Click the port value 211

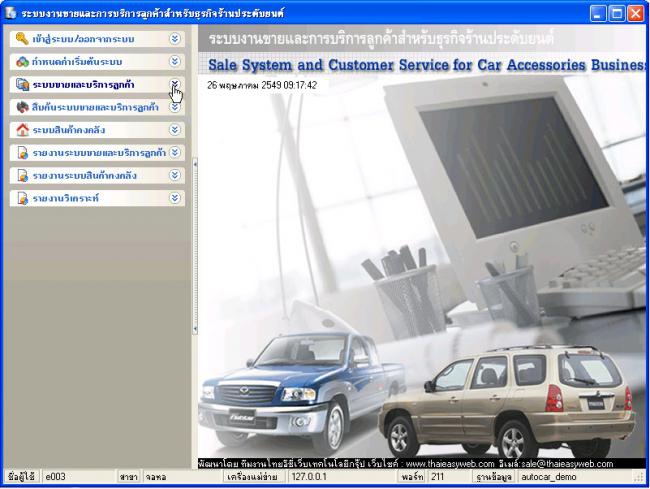point(437,477)
